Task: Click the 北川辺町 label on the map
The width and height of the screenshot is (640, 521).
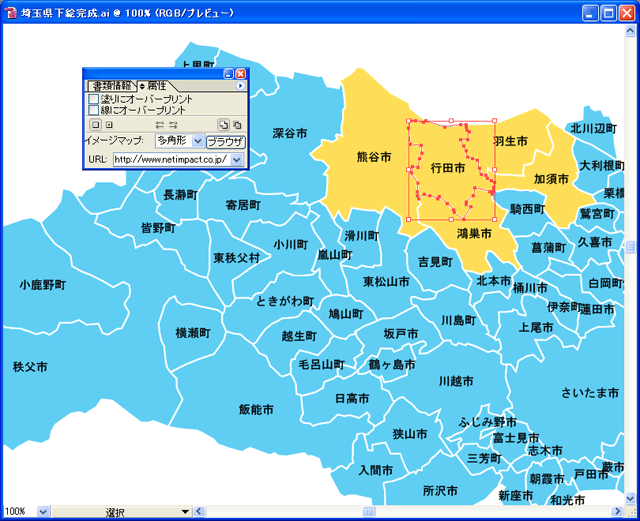Action: click(x=593, y=129)
